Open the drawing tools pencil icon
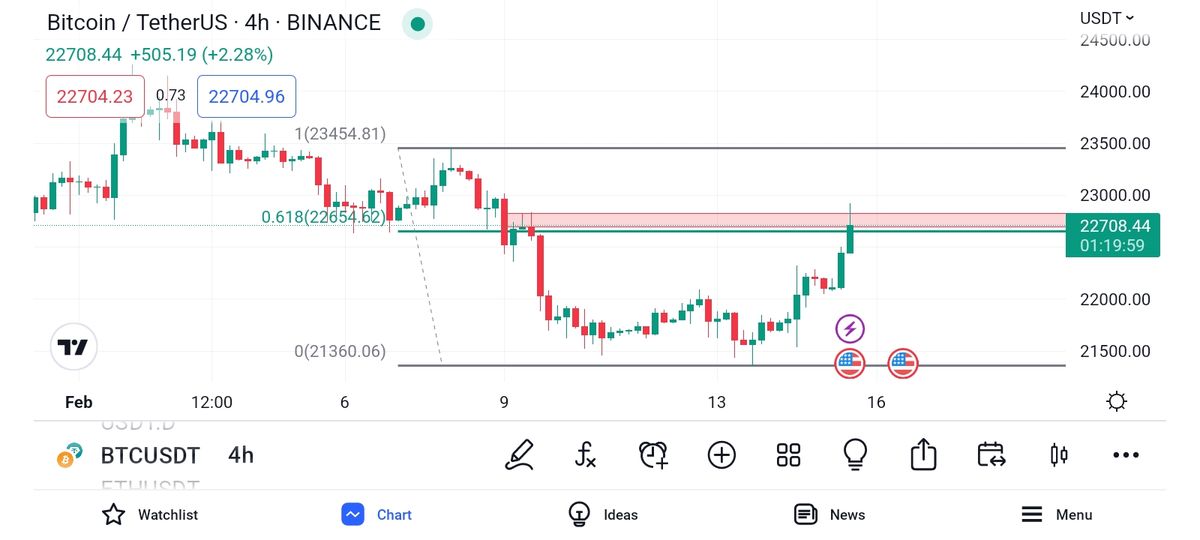Viewport: 1200px width, 540px height. pos(519,455)
